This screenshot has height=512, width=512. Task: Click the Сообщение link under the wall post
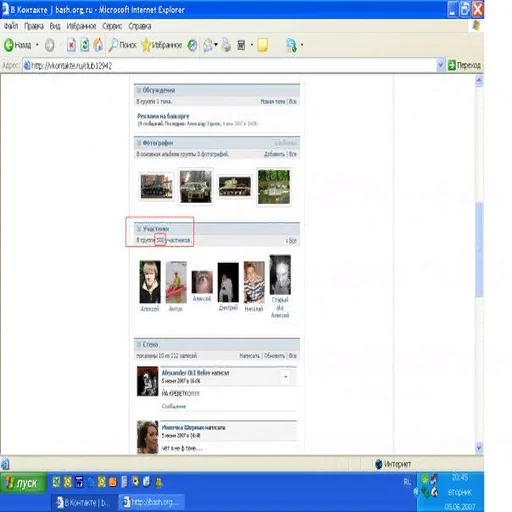174,406
